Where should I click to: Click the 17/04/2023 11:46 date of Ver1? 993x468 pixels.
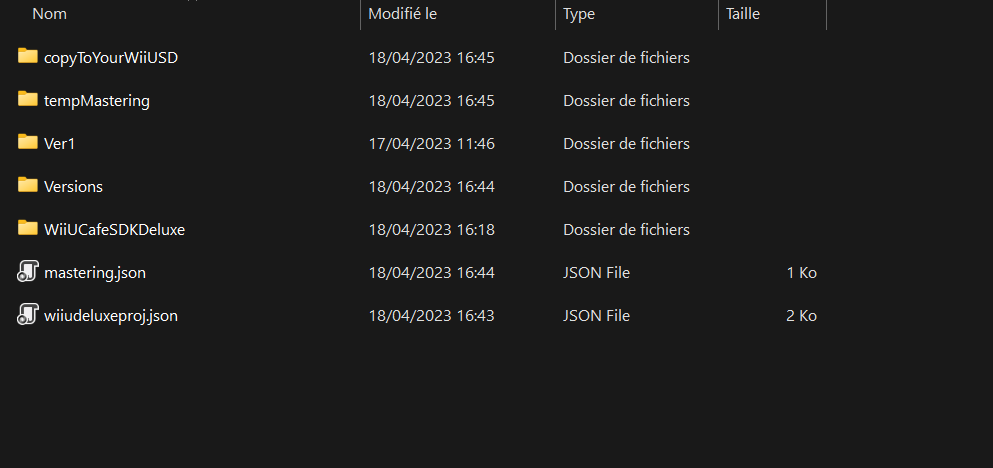pos(431,144)
